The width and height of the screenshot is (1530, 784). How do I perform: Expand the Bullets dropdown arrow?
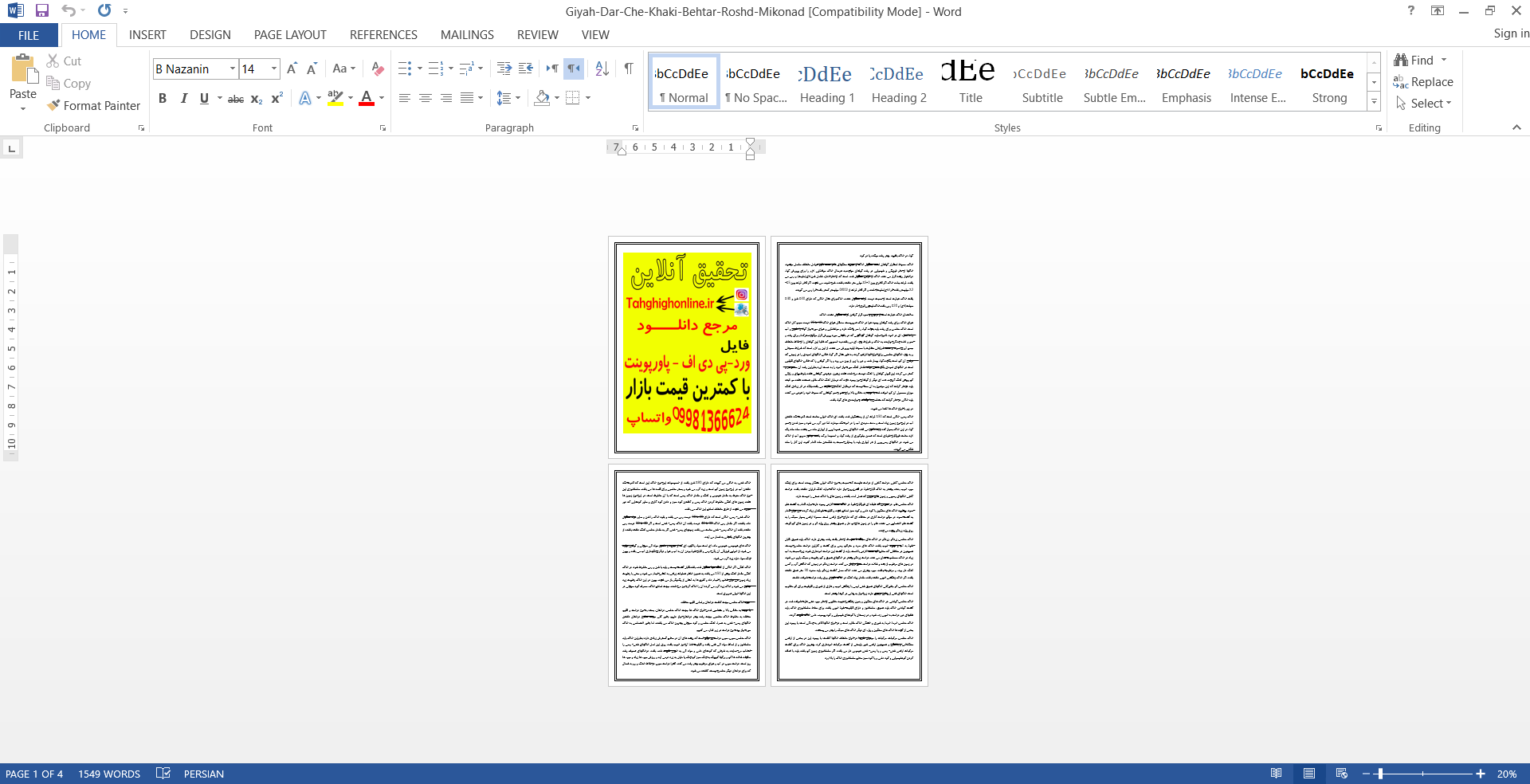(420, 69)
